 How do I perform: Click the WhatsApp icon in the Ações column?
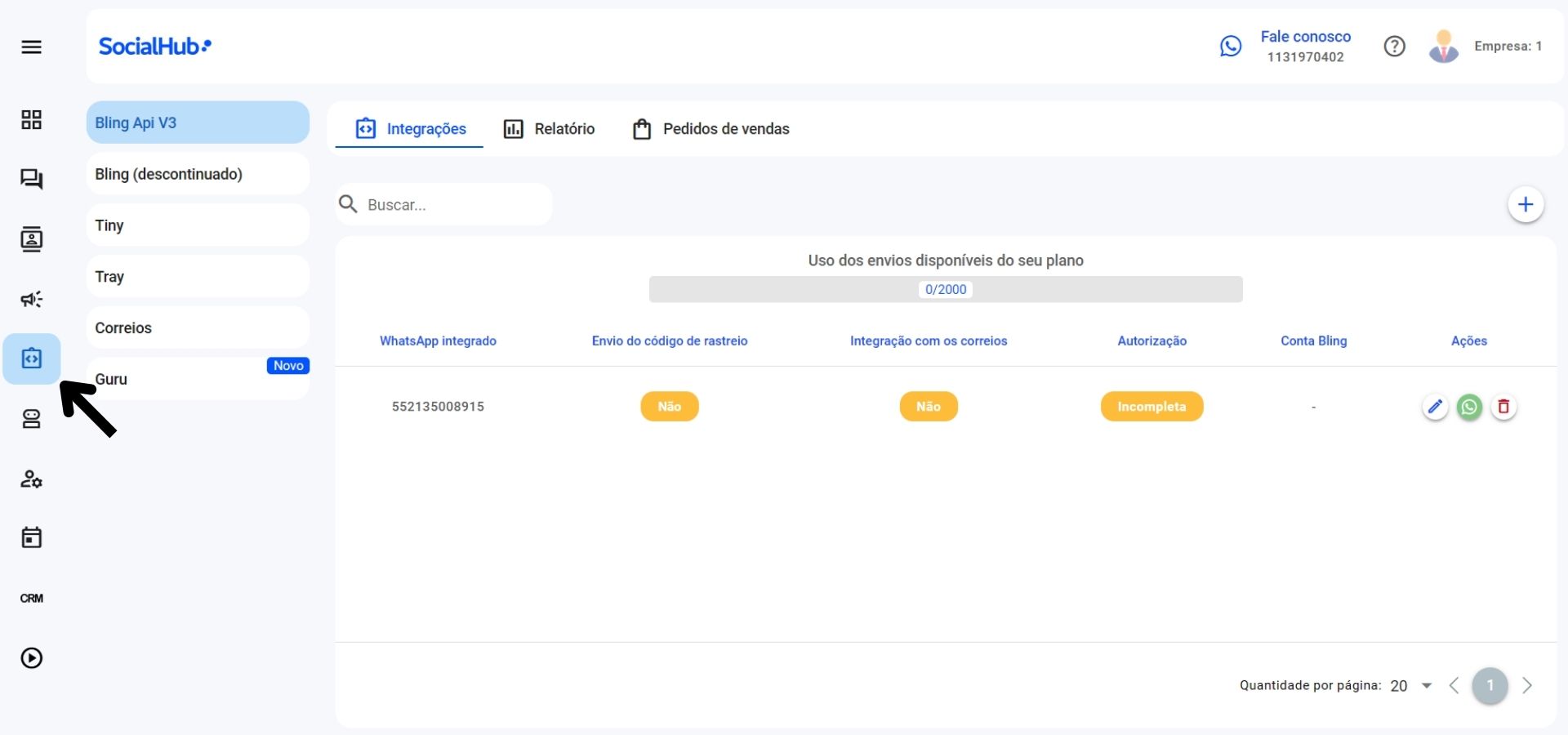coord(1469,407)
